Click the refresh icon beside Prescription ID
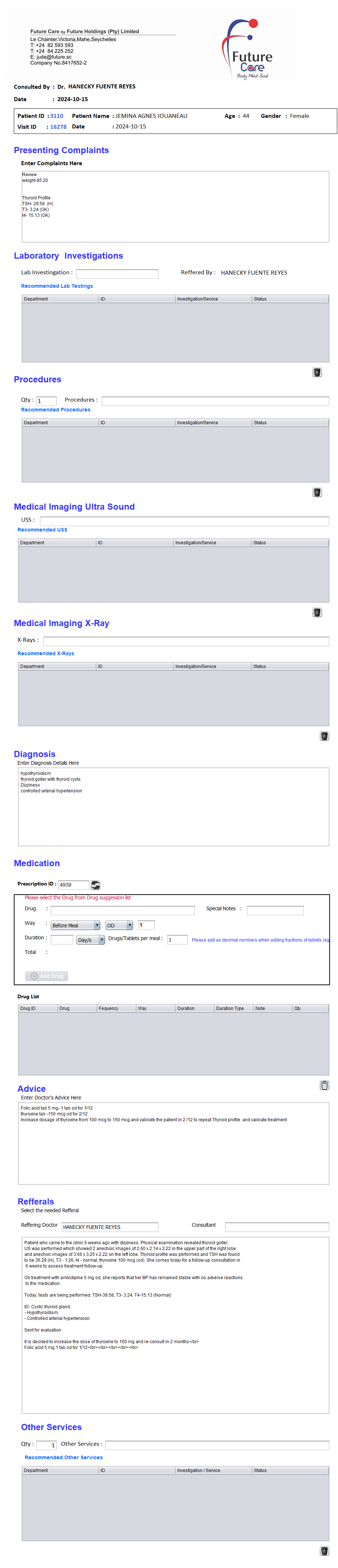Screen dimensions: 338x1568 [96, 884]
